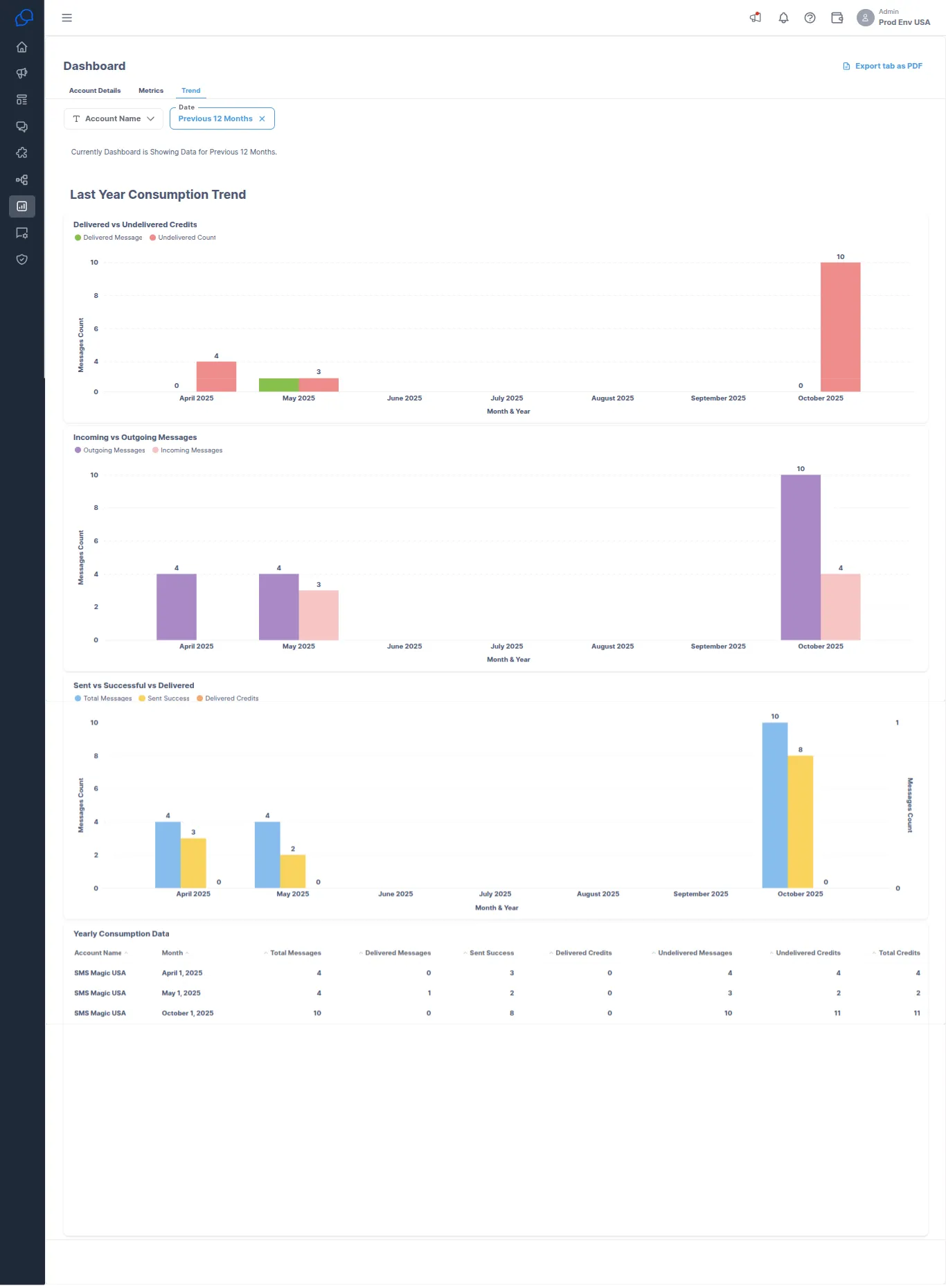This screenshot has width=946, height=1288.
Task: Open the chat settings icon in the sidebar
Action: pos(22,233)
